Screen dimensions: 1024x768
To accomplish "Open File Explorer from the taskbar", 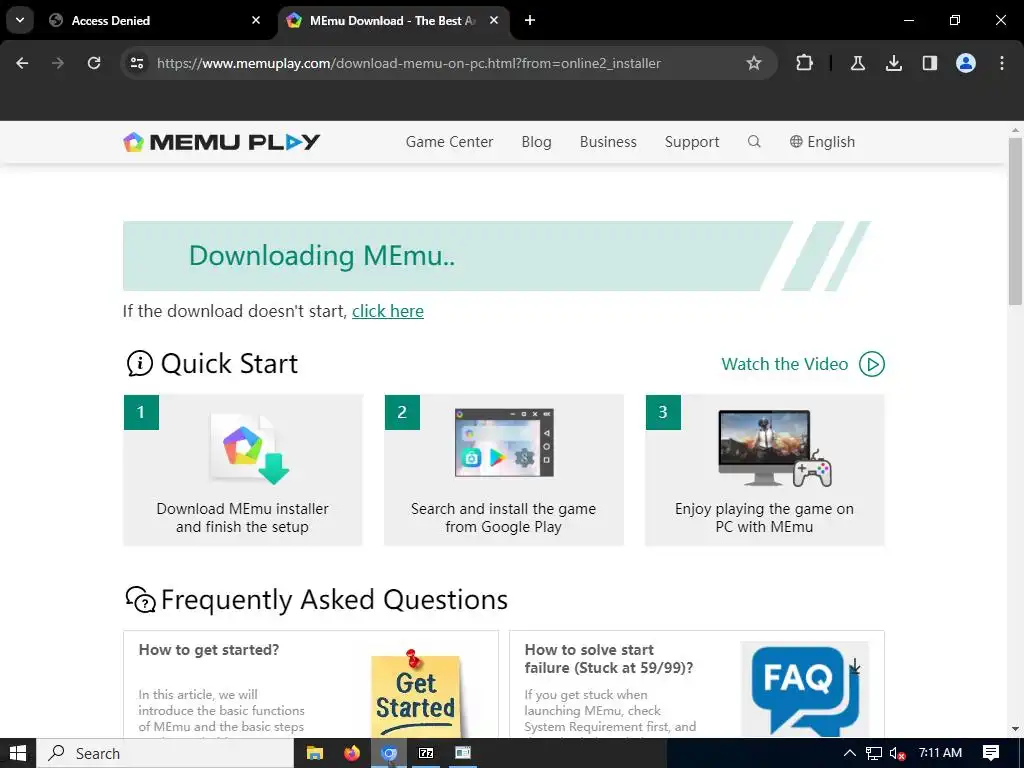I will tap(315, 753).
